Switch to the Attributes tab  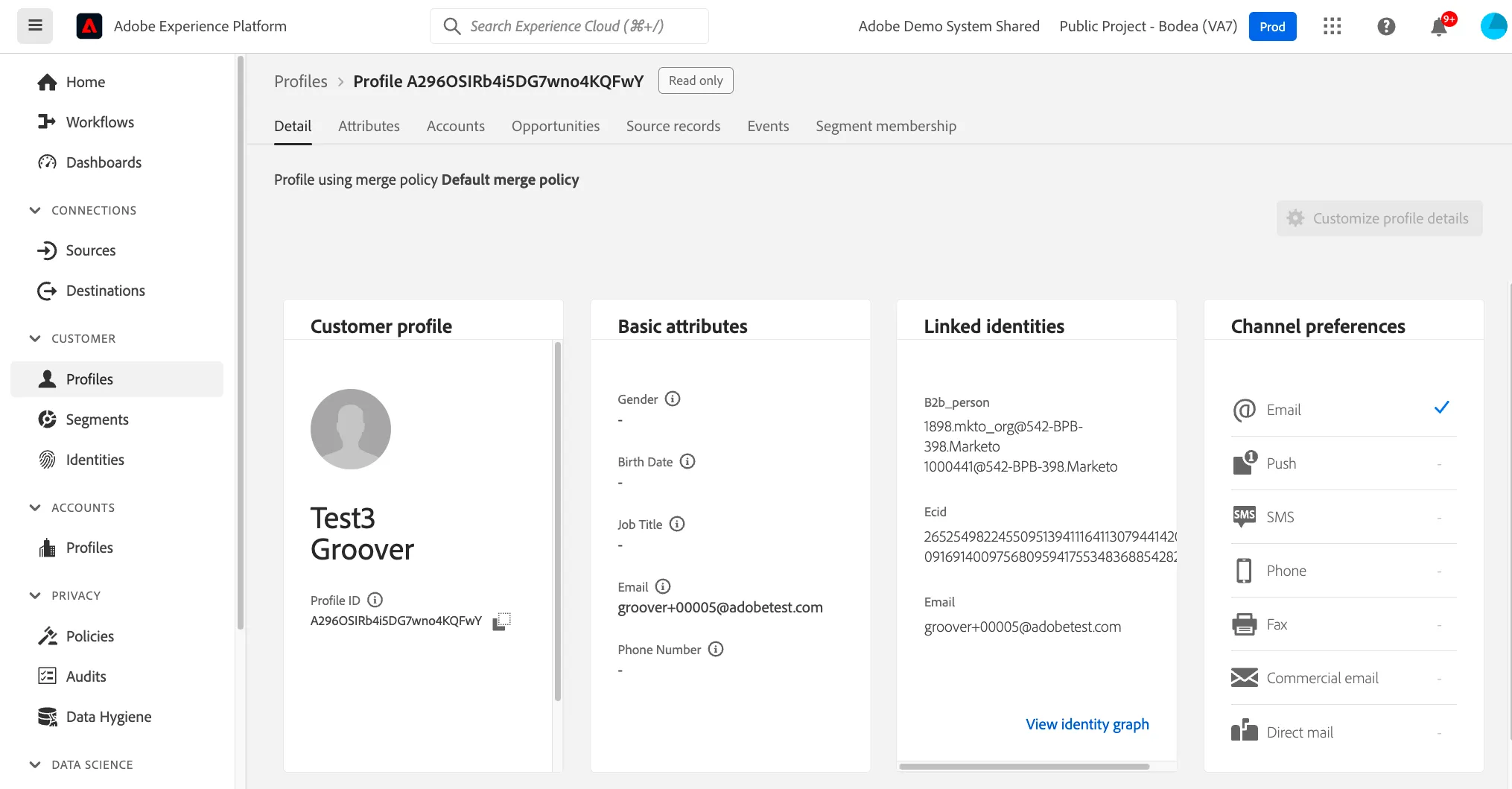pos(369,126)
